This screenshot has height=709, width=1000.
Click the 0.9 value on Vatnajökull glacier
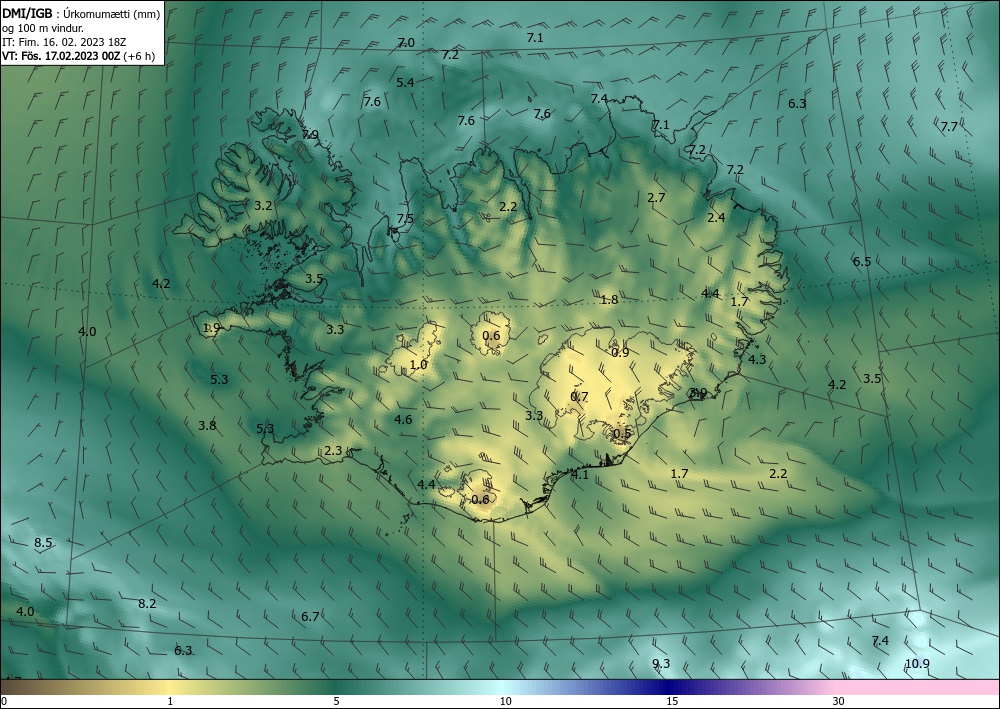621,353
